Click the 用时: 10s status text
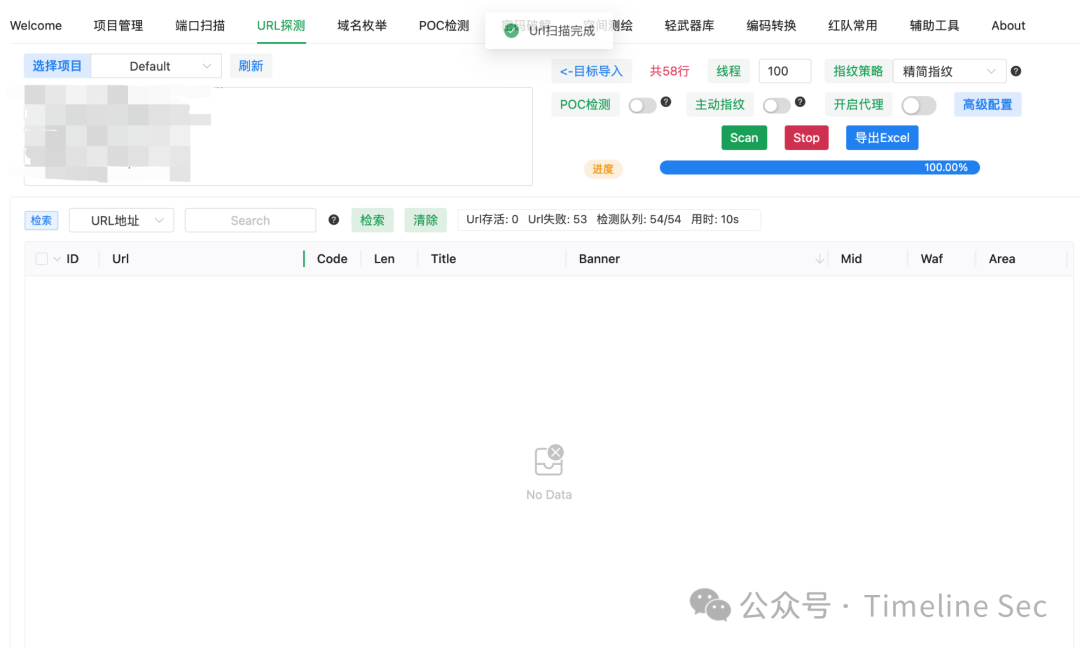 (x=714, y=219)
